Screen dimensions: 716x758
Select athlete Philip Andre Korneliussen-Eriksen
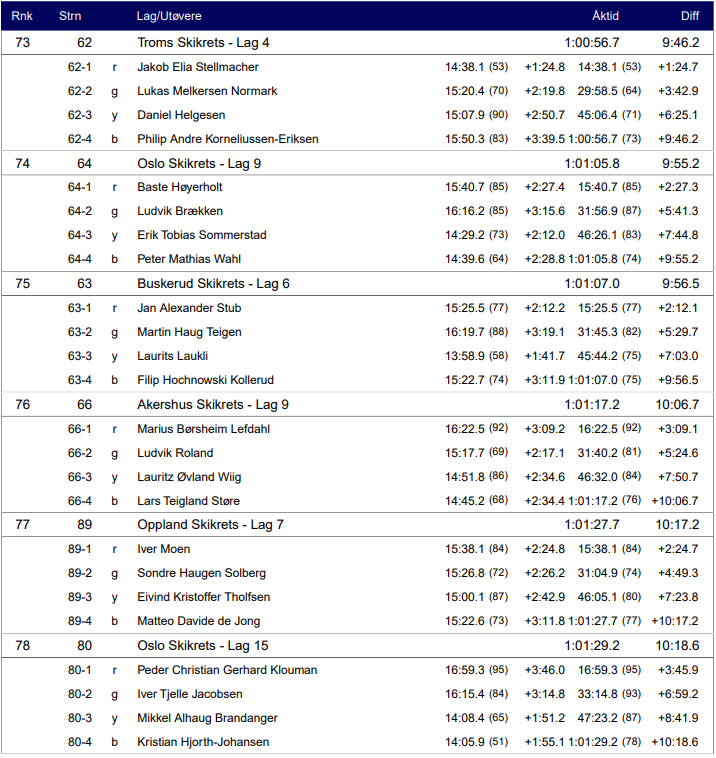pyautogui.click(x=228, y=139)
